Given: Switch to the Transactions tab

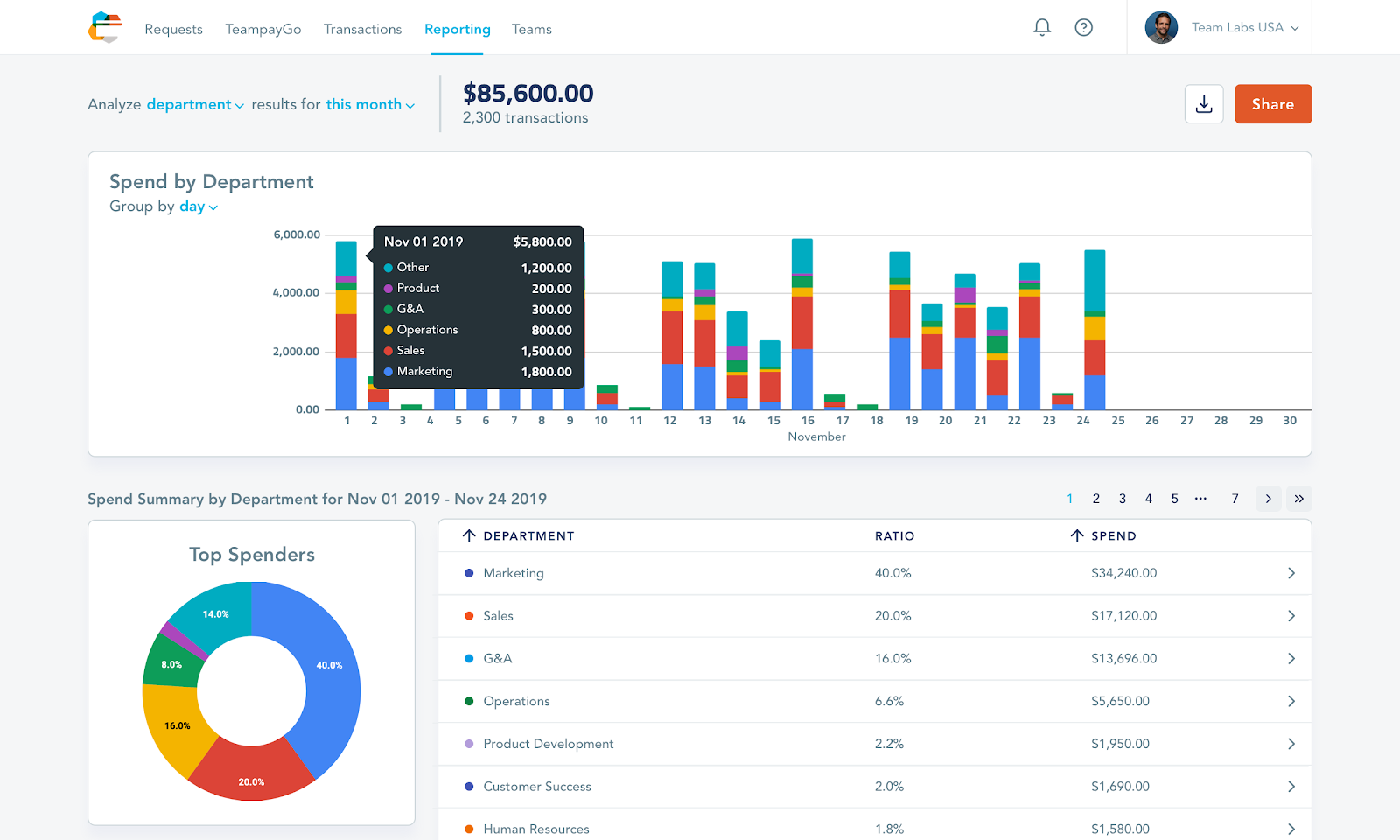Looking at the screenshot, I should tap(362, 29).
